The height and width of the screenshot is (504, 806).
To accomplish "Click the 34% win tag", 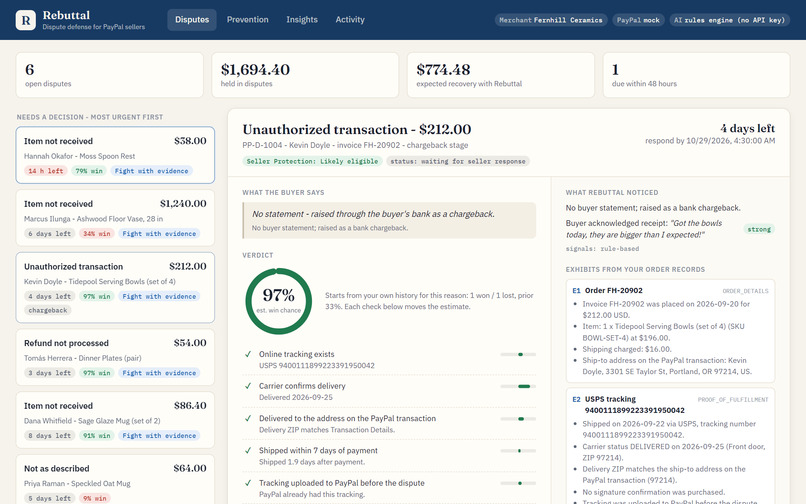I will tap(97, 233).
